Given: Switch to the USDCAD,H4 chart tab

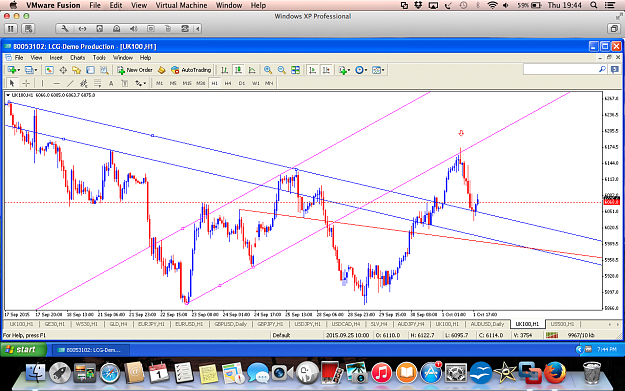Looking at the screenshot, I should pos(346,324).
